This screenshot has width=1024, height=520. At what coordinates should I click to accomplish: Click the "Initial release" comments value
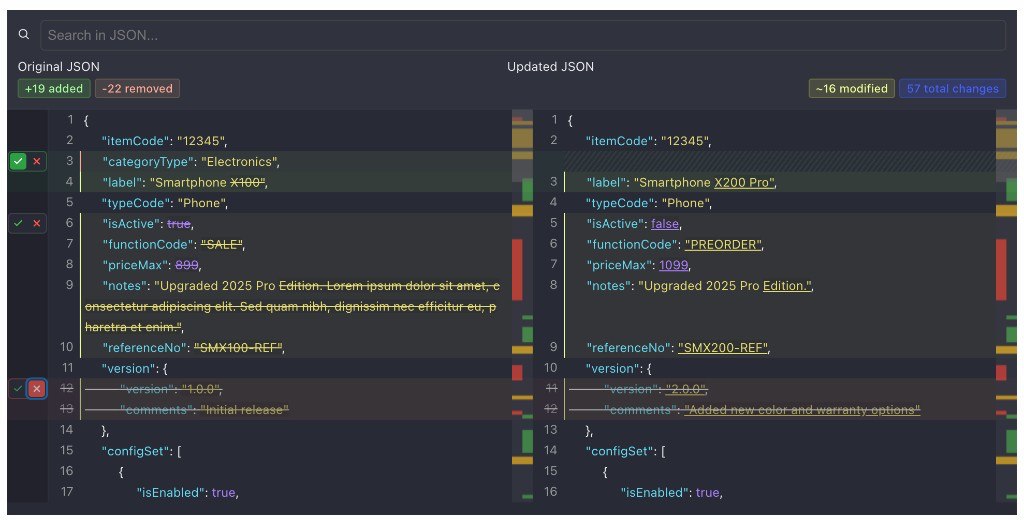[244, 410]
